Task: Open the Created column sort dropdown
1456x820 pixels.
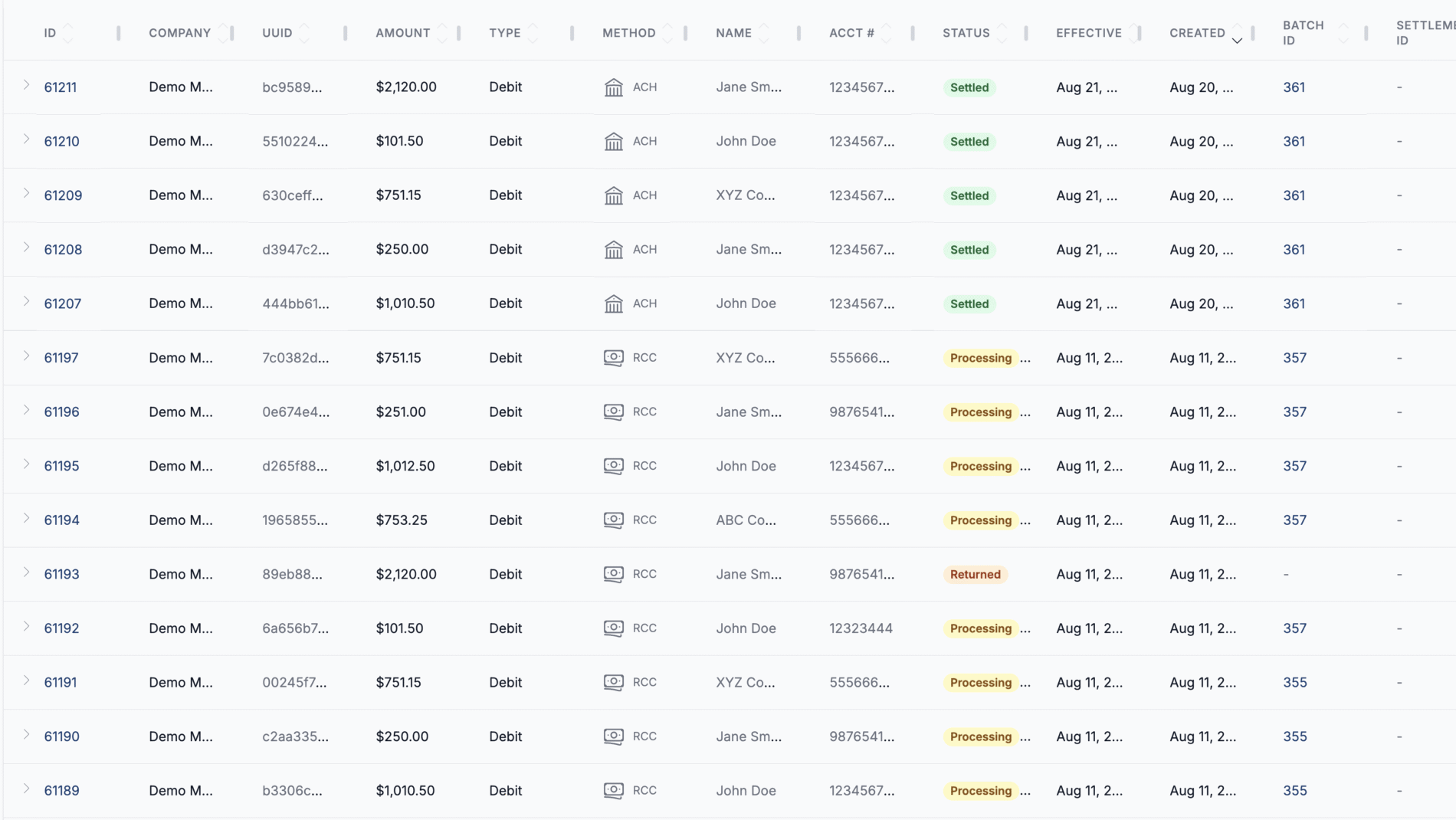Action: 1237,40
